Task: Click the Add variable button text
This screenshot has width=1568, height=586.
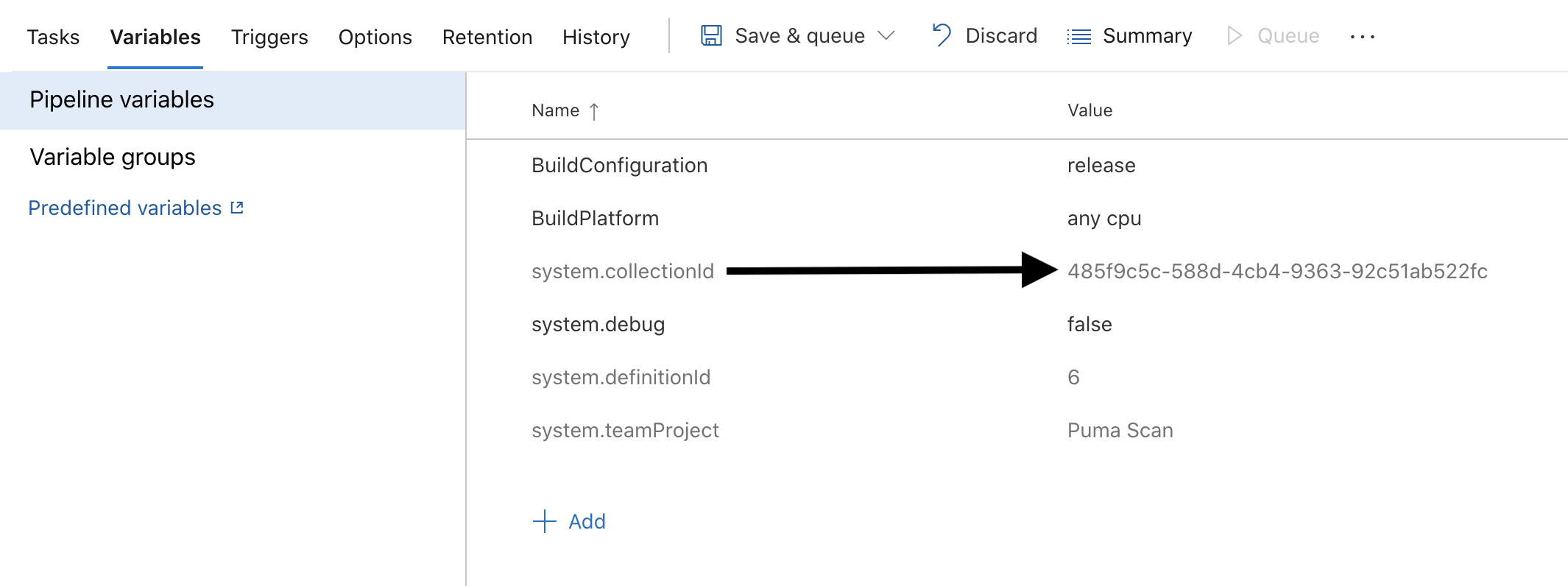Action: tap(587, 521)
